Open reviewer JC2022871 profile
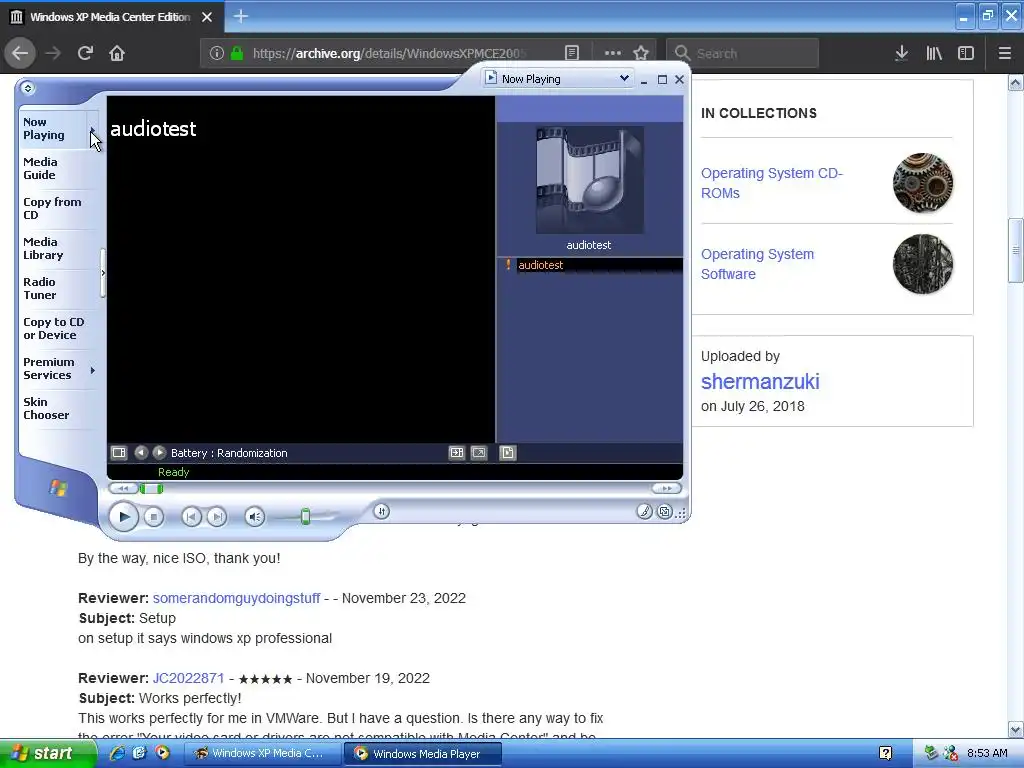 click(188, 679)
